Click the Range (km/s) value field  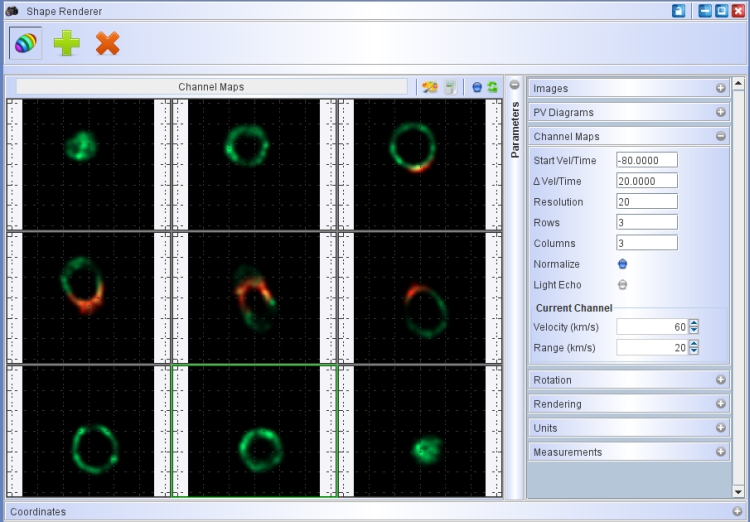[x=652, y=347]
